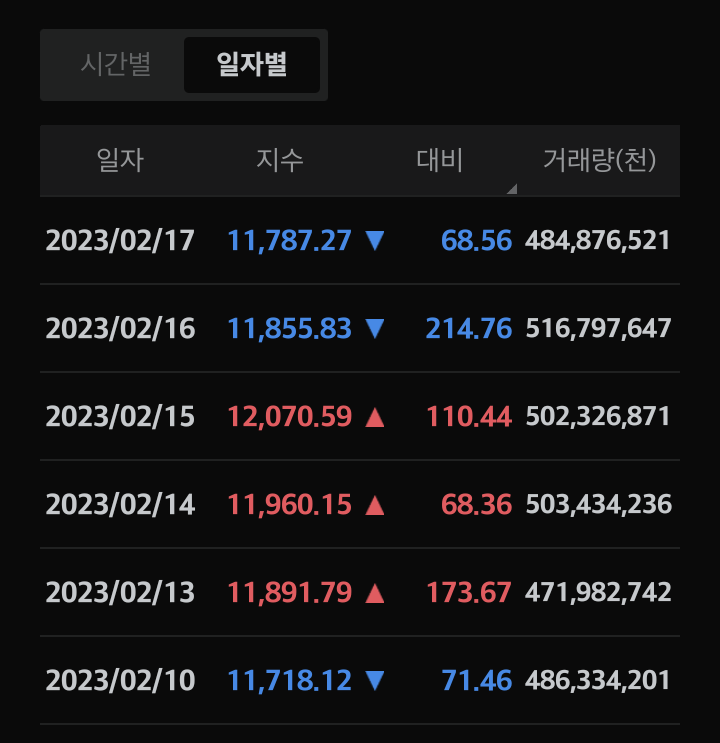Click volume 484,876,521
Image resolution: width=720 pixels, height=743 pixels.
(x=598, y=241)
